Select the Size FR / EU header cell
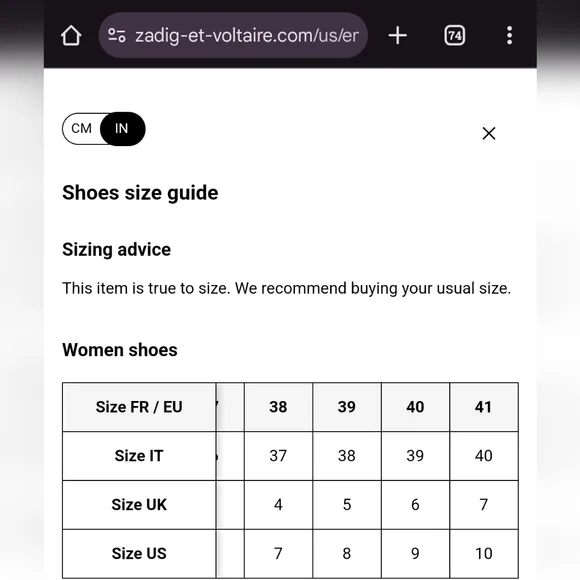580x580 pixels. click(139, 407)
